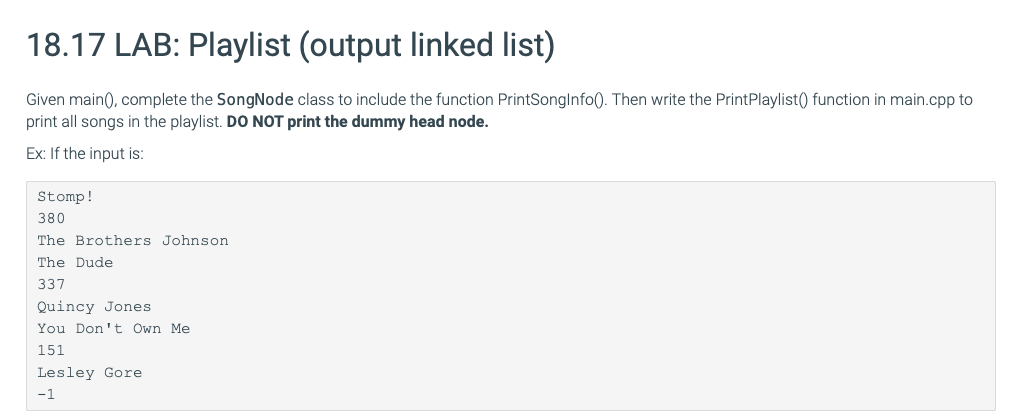Image resolution: width=1035 pixels, height=419 pixels.
Task: Click the "337" duration line
Action: click(51, 284)
